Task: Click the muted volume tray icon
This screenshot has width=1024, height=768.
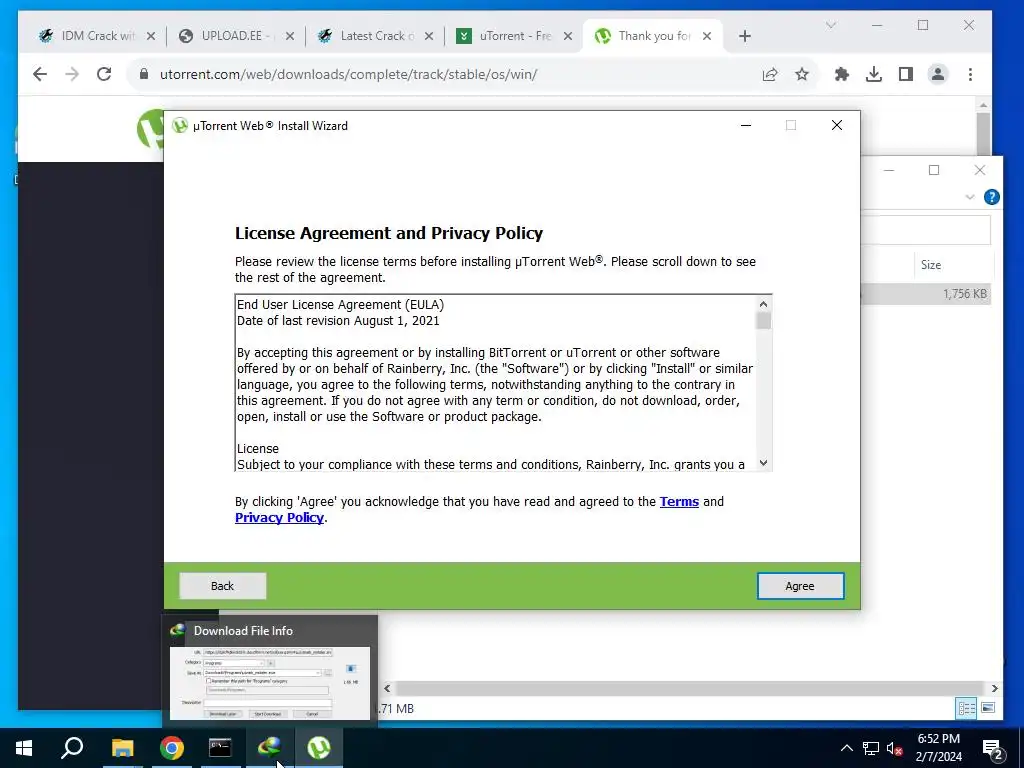Action: [895, 748]
